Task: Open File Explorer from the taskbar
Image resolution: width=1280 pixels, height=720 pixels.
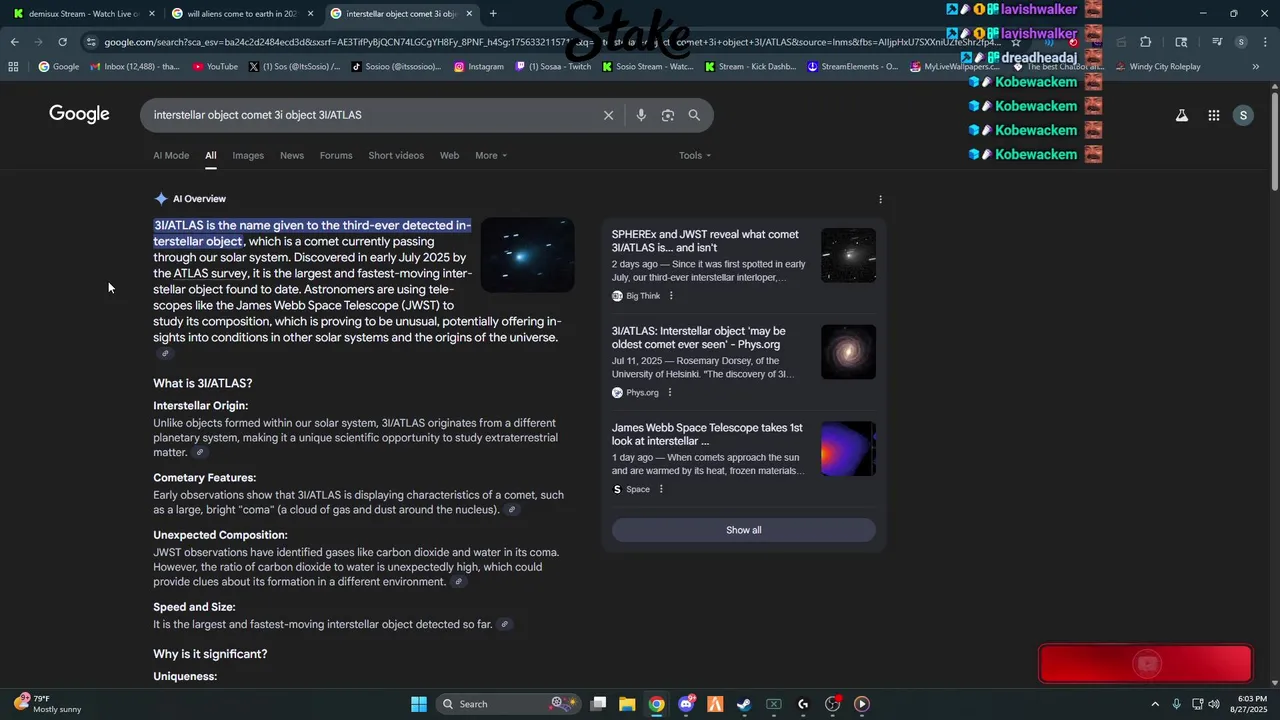Action: pyautogui.click(x=627, y=704)
